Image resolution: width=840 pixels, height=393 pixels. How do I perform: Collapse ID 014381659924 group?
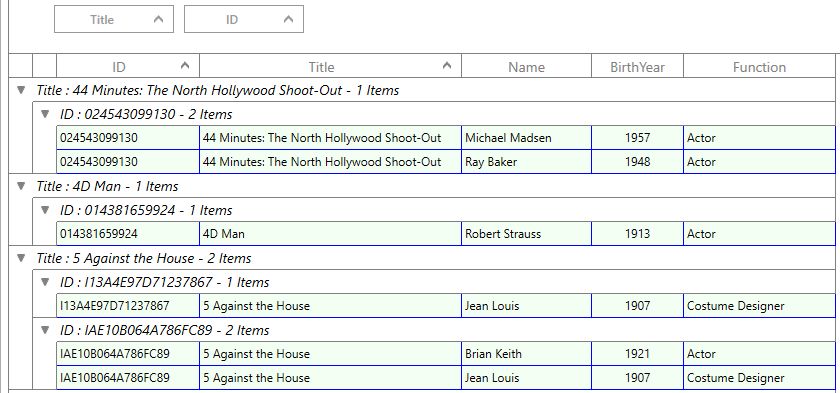pos(45,210)
